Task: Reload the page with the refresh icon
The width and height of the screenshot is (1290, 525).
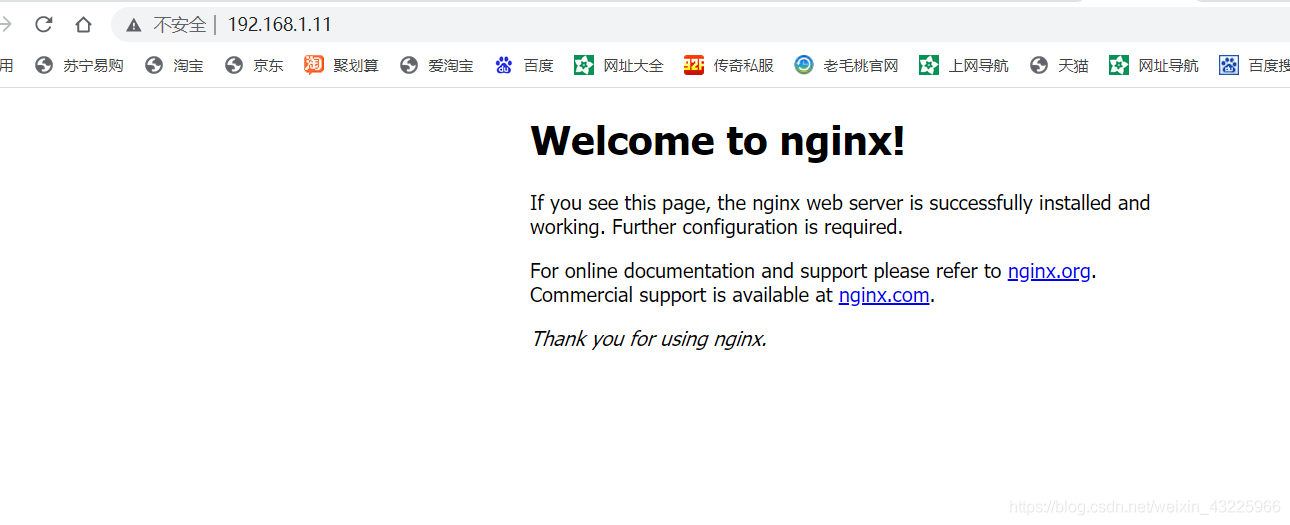Action: tap(43, 25)
